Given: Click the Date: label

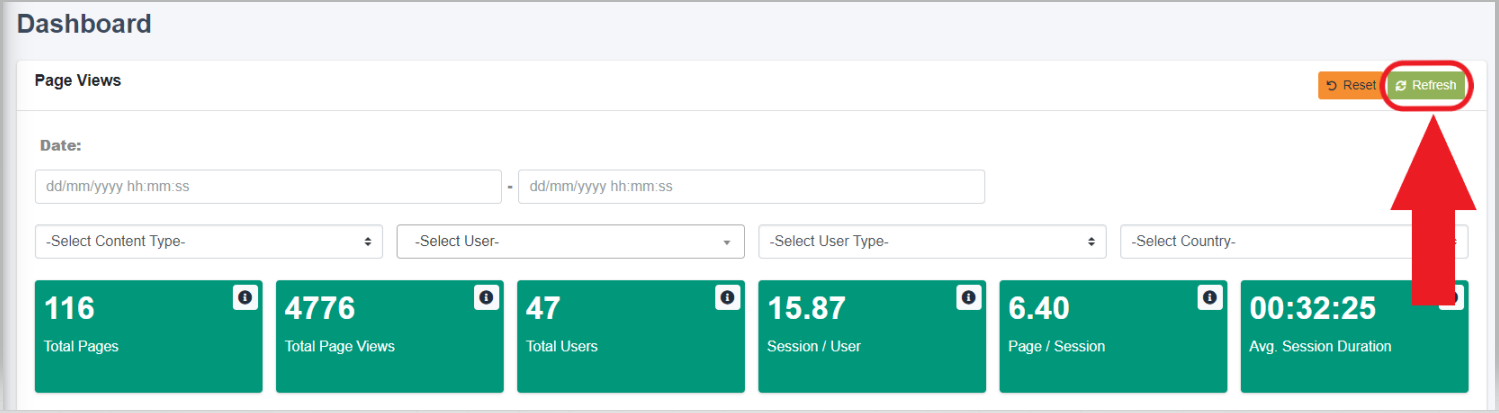Looking at the screenshot, I should point(60,145).
